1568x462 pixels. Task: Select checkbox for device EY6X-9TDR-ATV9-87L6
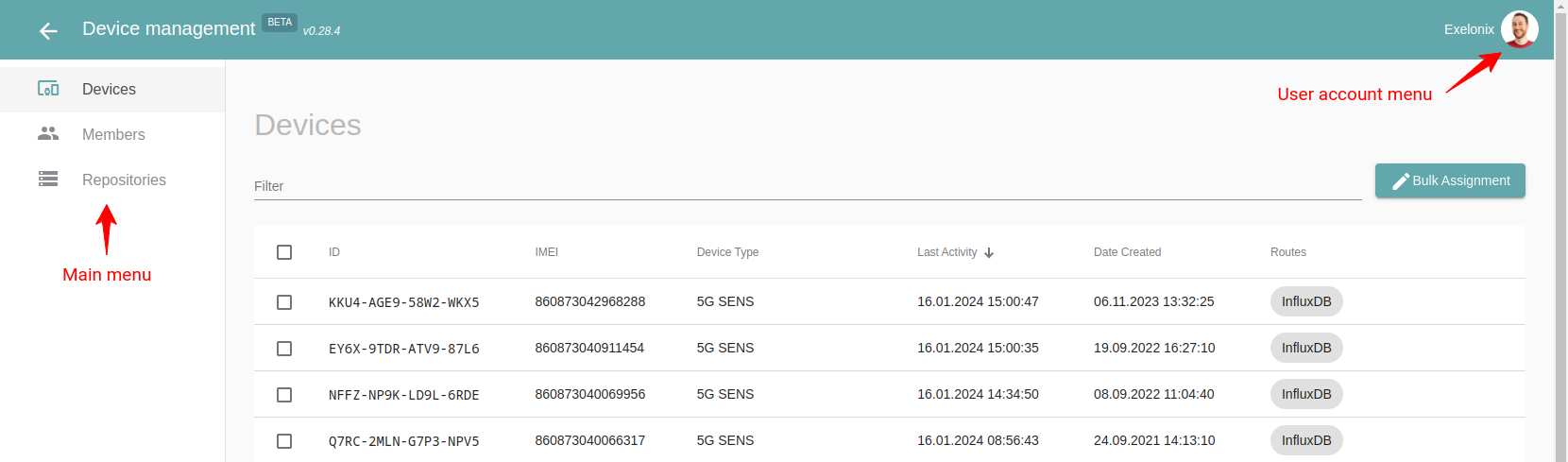point(284,349)
